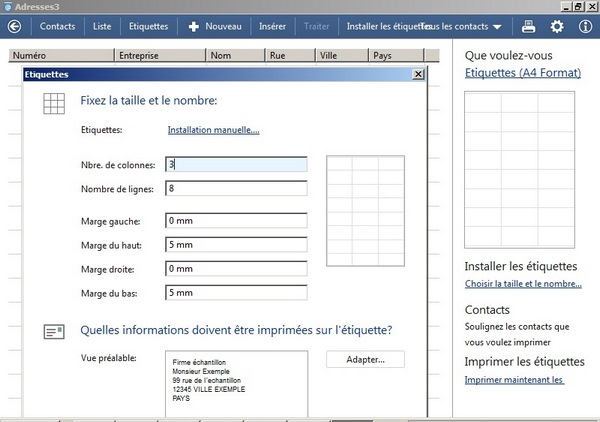Open the Etiquettes toolbar tab
This screenshot has height=422, width=600.
(148, 26)
